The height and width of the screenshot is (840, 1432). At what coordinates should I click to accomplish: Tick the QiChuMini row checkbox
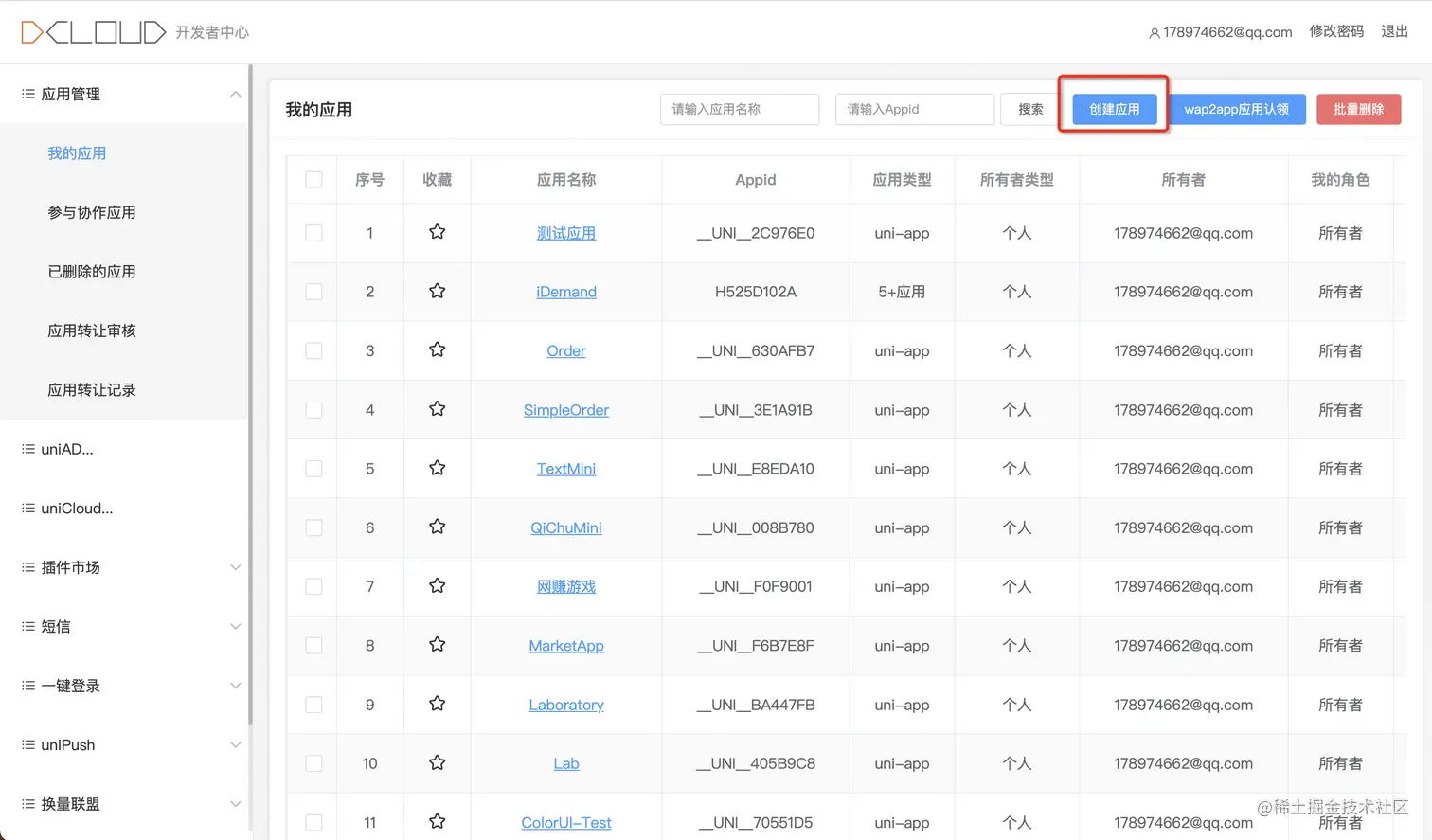coord(314,527)
